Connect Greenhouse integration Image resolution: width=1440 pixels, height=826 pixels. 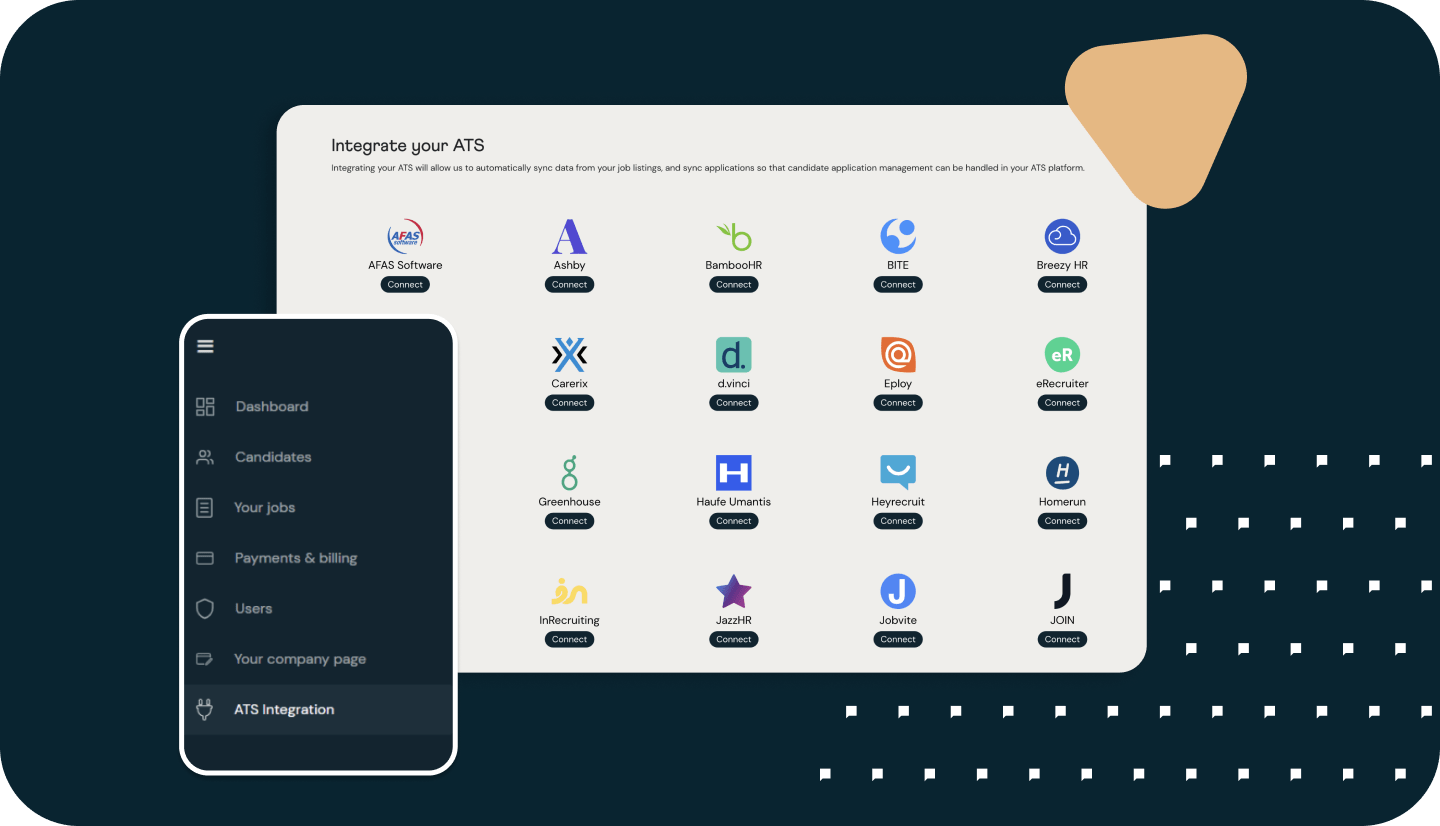click(x=569, y=520)
